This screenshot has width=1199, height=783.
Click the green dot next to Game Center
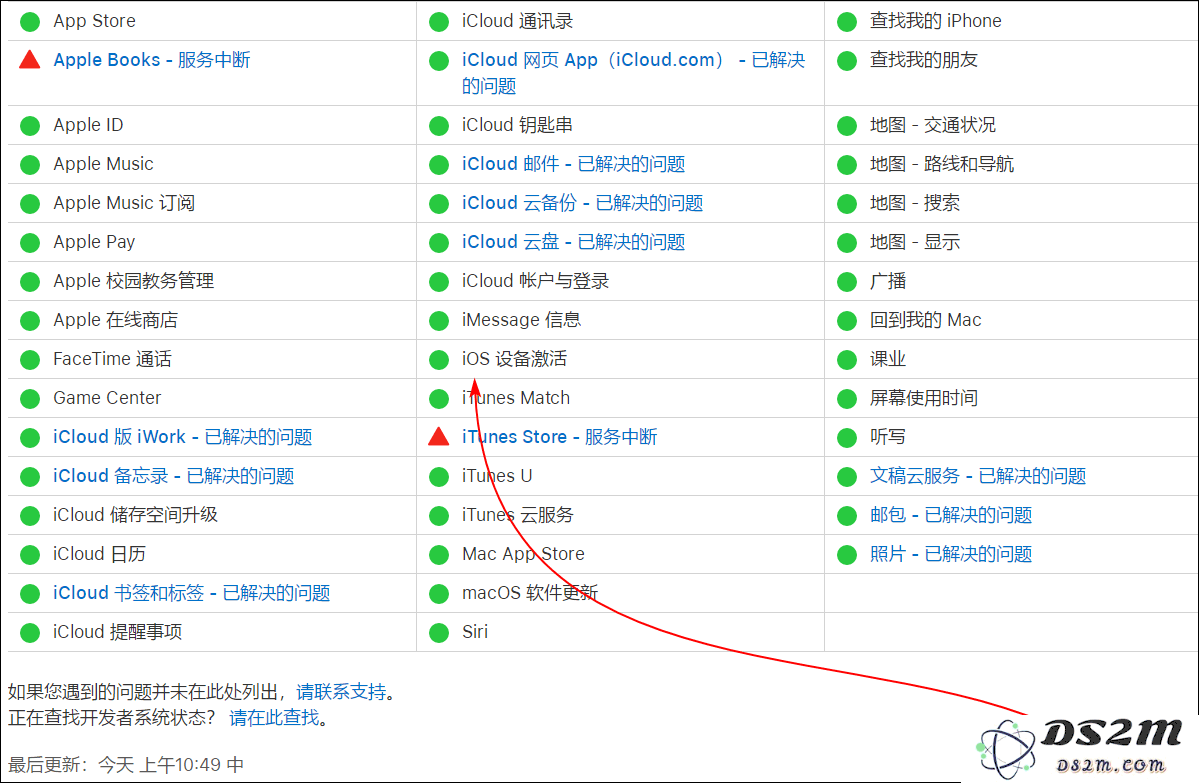pos(30,398)
